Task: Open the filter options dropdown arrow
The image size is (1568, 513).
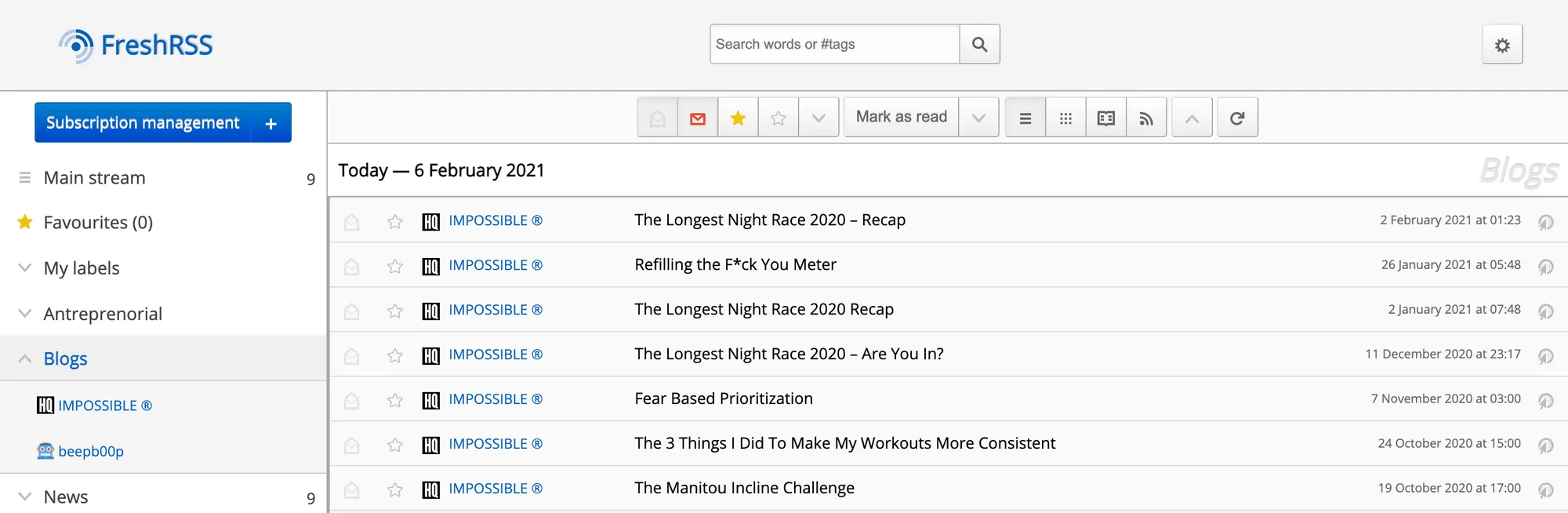Action: (818, 118)
